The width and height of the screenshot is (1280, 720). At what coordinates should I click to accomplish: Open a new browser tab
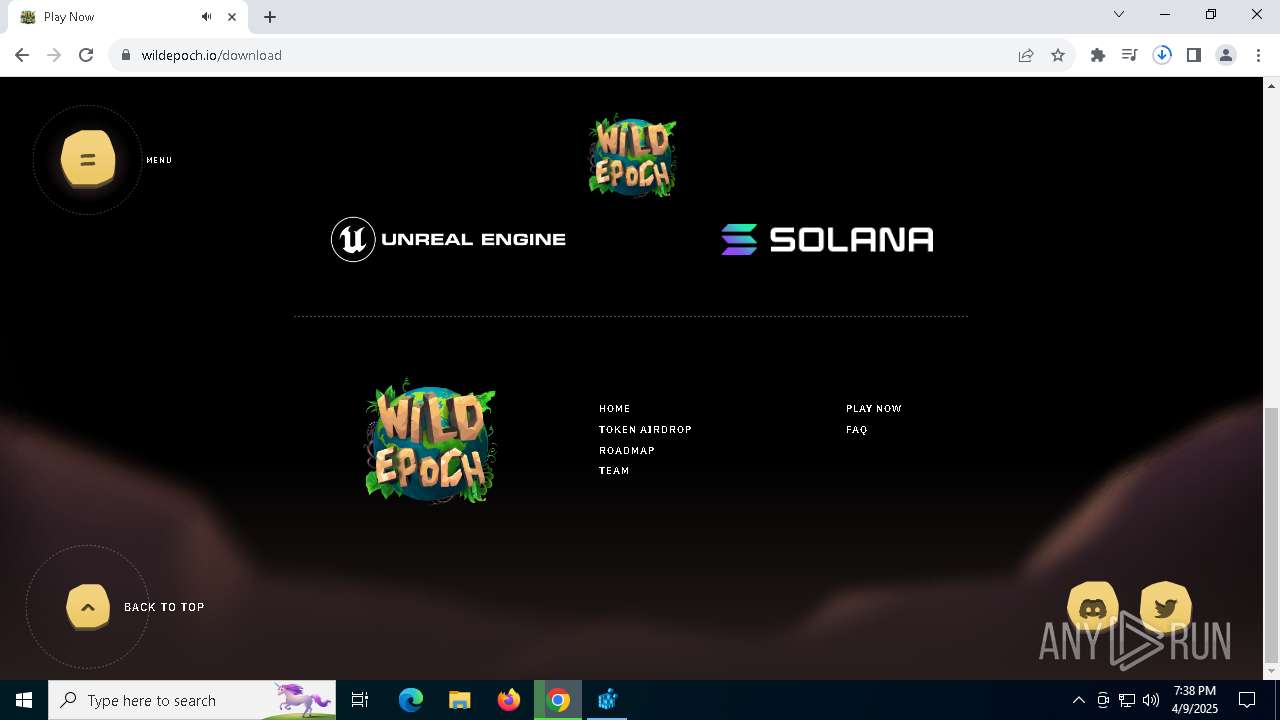[x=270, y=17]
